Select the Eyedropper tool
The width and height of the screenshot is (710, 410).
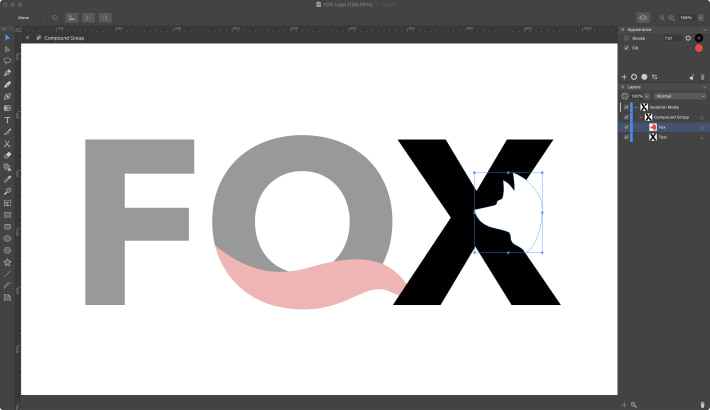[7, 179]
